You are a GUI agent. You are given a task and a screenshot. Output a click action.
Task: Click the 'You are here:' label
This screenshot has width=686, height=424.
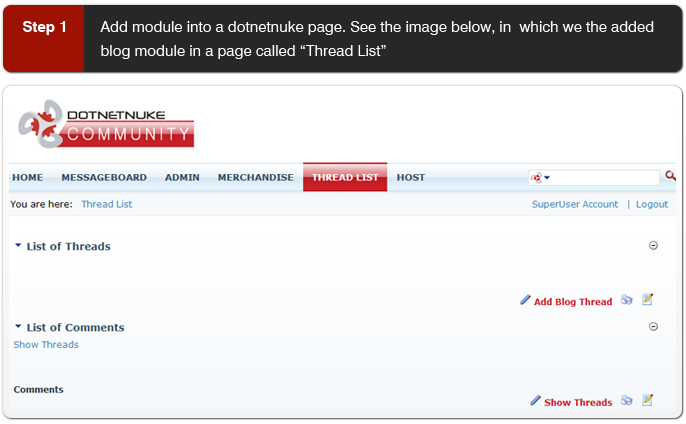tap(42, 204)
